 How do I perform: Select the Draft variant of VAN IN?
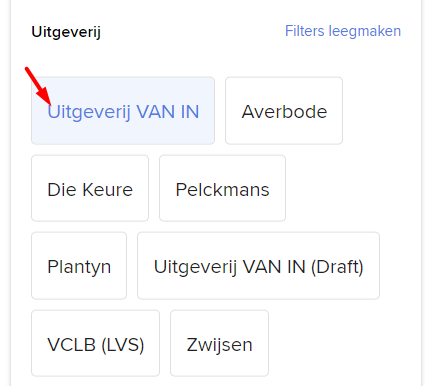pyautogui.click(x=258, y=266)
